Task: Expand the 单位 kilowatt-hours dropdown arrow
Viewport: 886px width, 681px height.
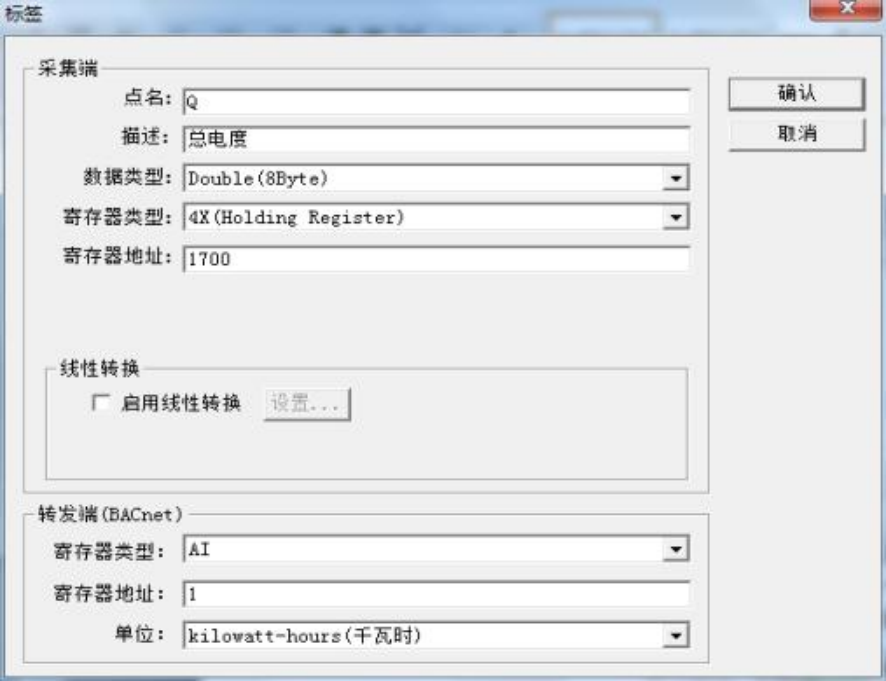Action: click(x=675, y=635)
